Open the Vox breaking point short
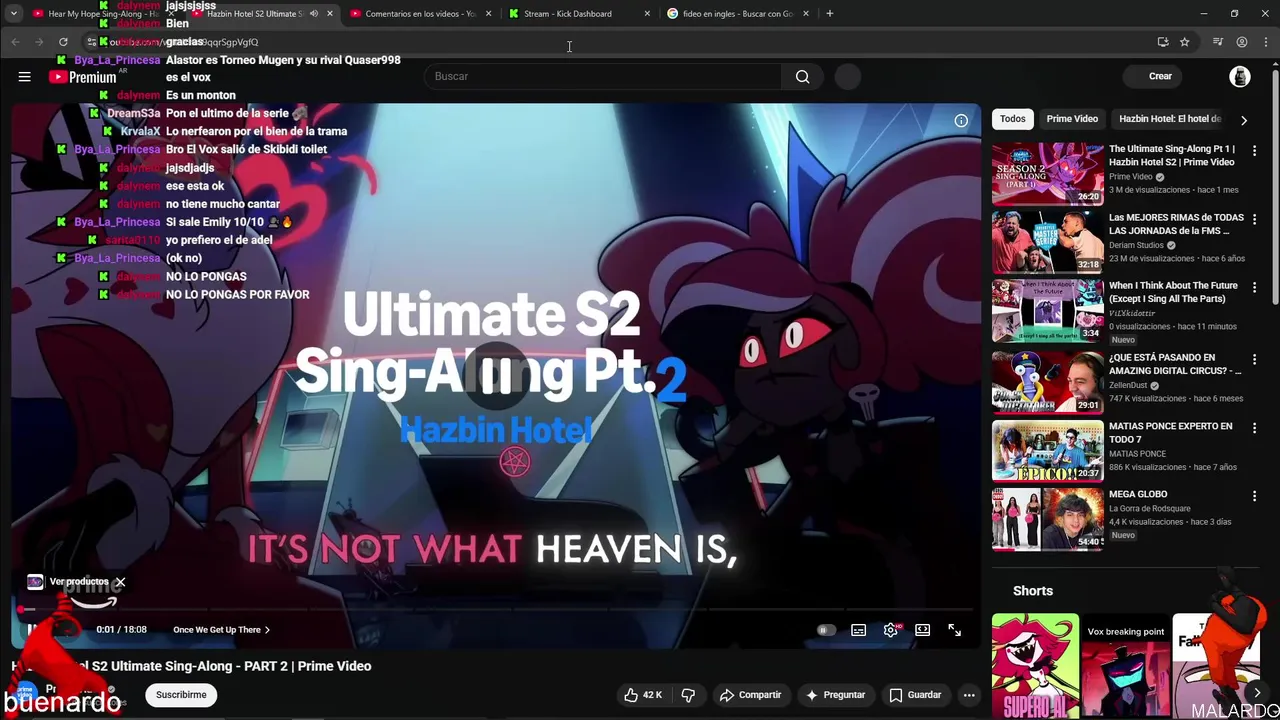The height and width of the screenshot is (720, 1280). (1125, 666)
